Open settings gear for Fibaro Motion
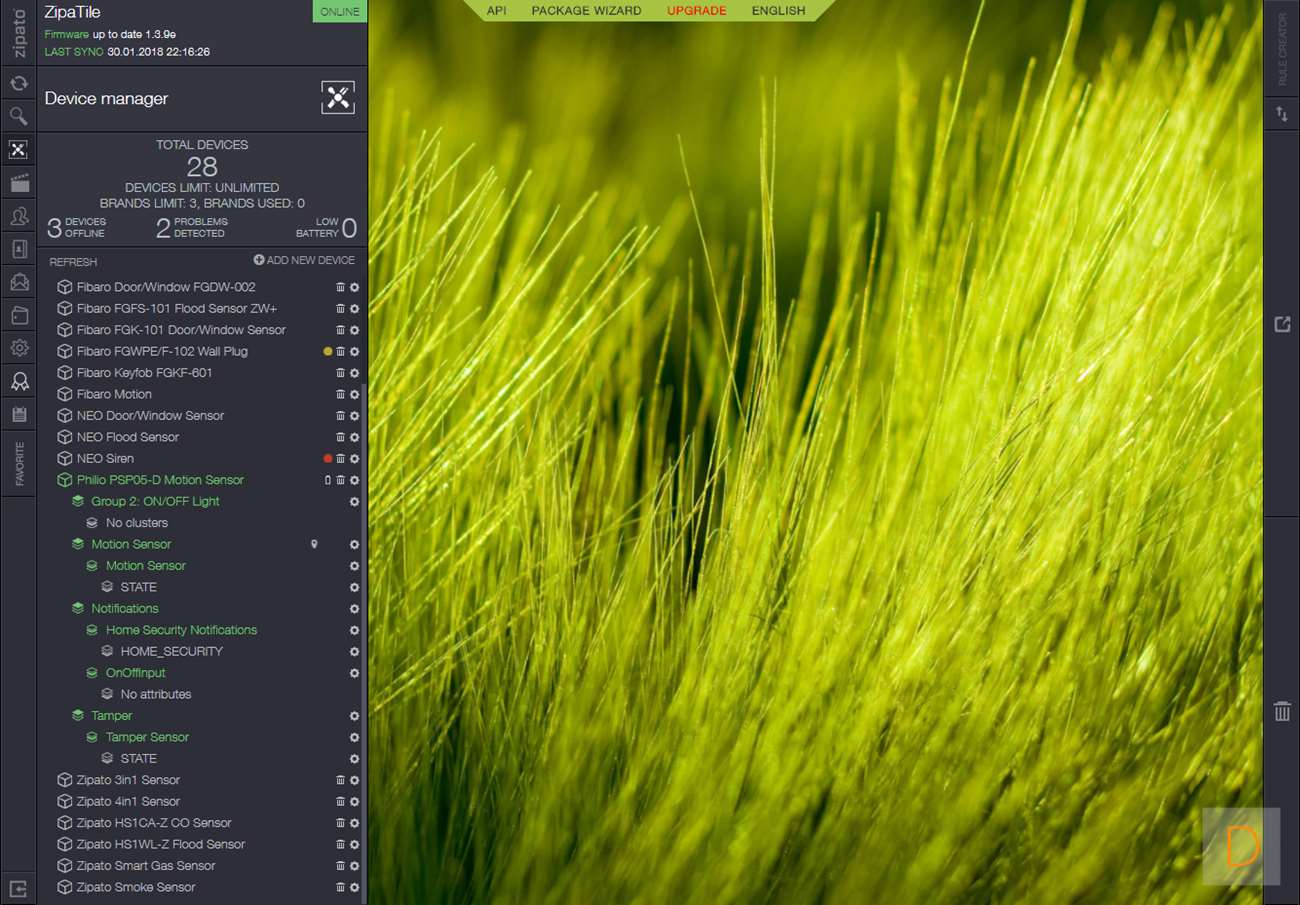The image size is (1300, 905). [354, 395]
